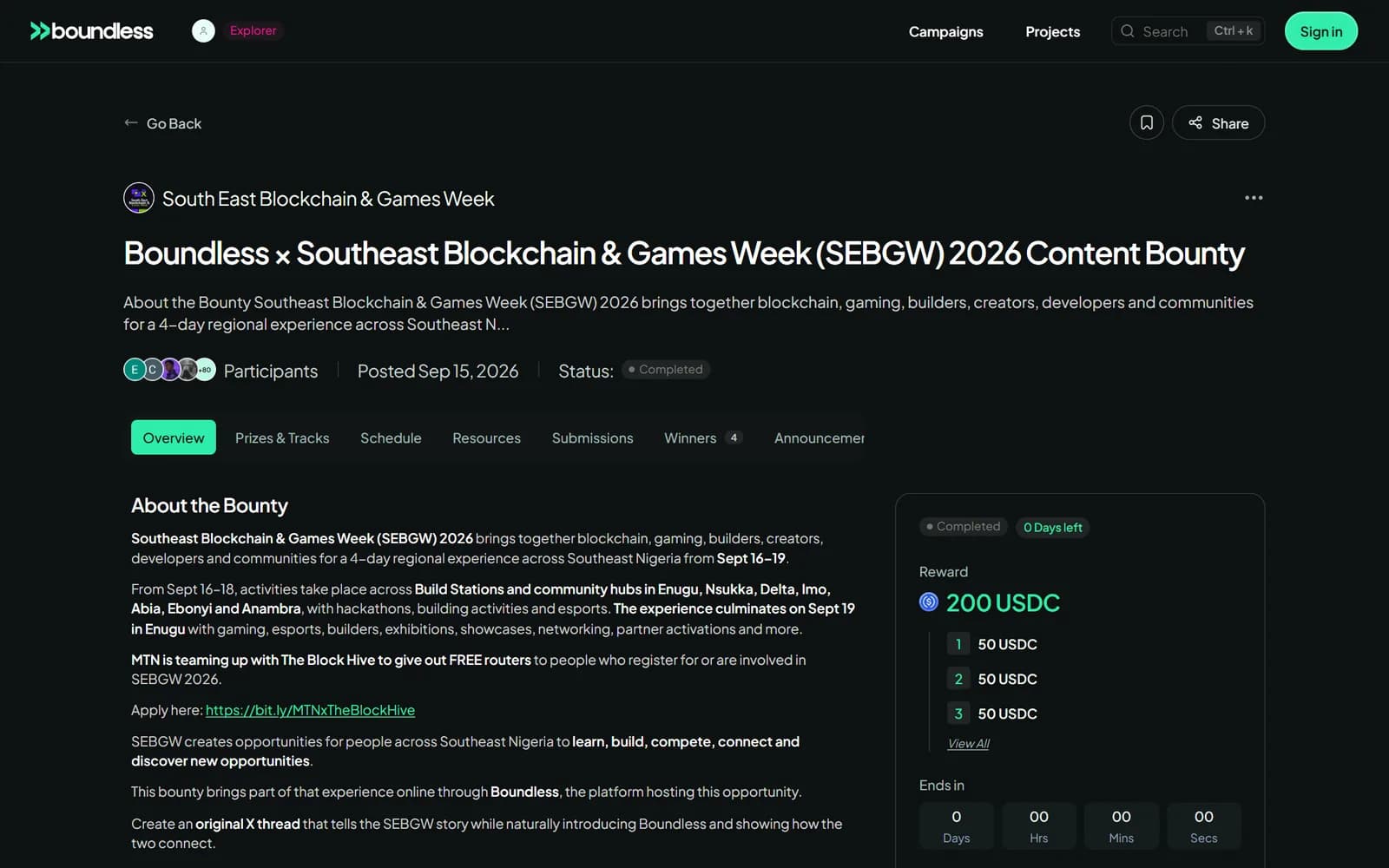Click the Boundless logo
Image resolution: width=1389 pixels, height=868 pixels.
pyautogui.click(x=92, y=31)
